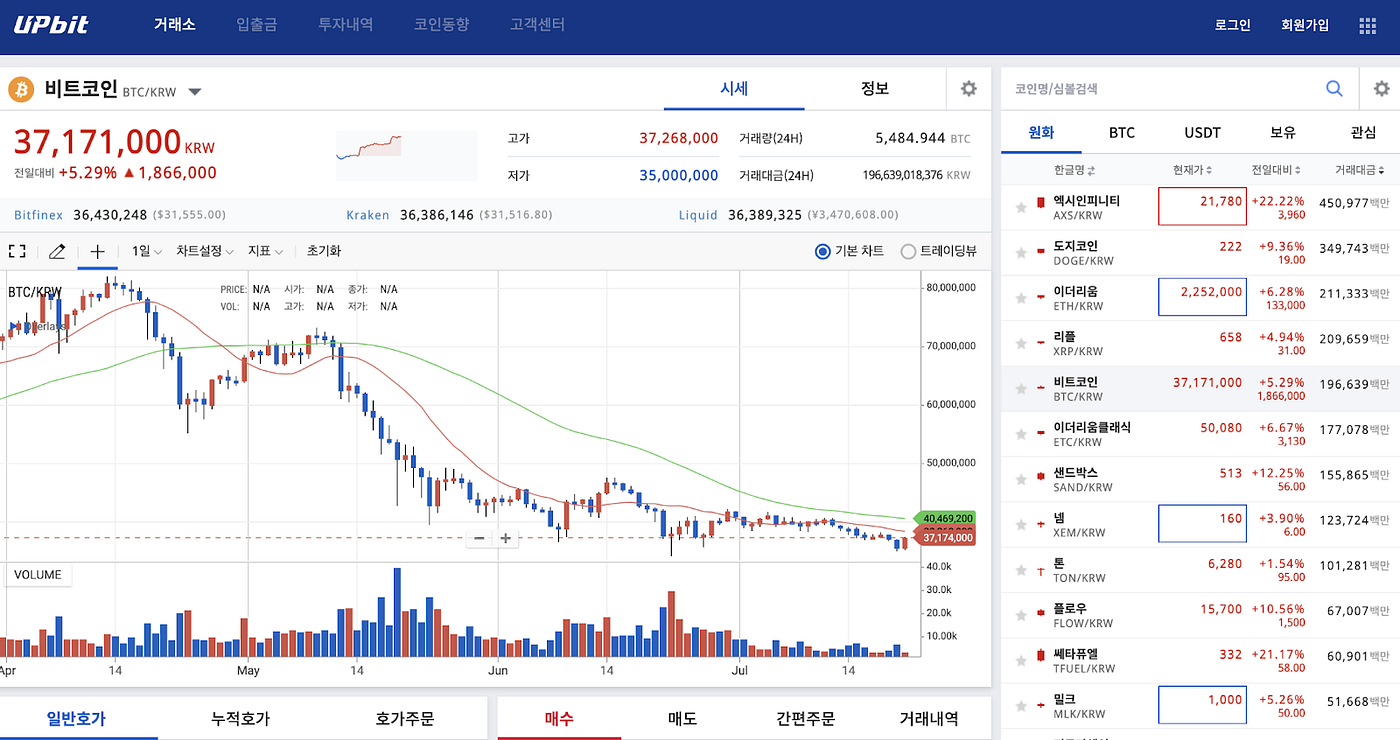Image resolution: width=1400 pixels, height=740 pixels.
Task: Open settings gear beside 정보 tab
Action: 968,89
